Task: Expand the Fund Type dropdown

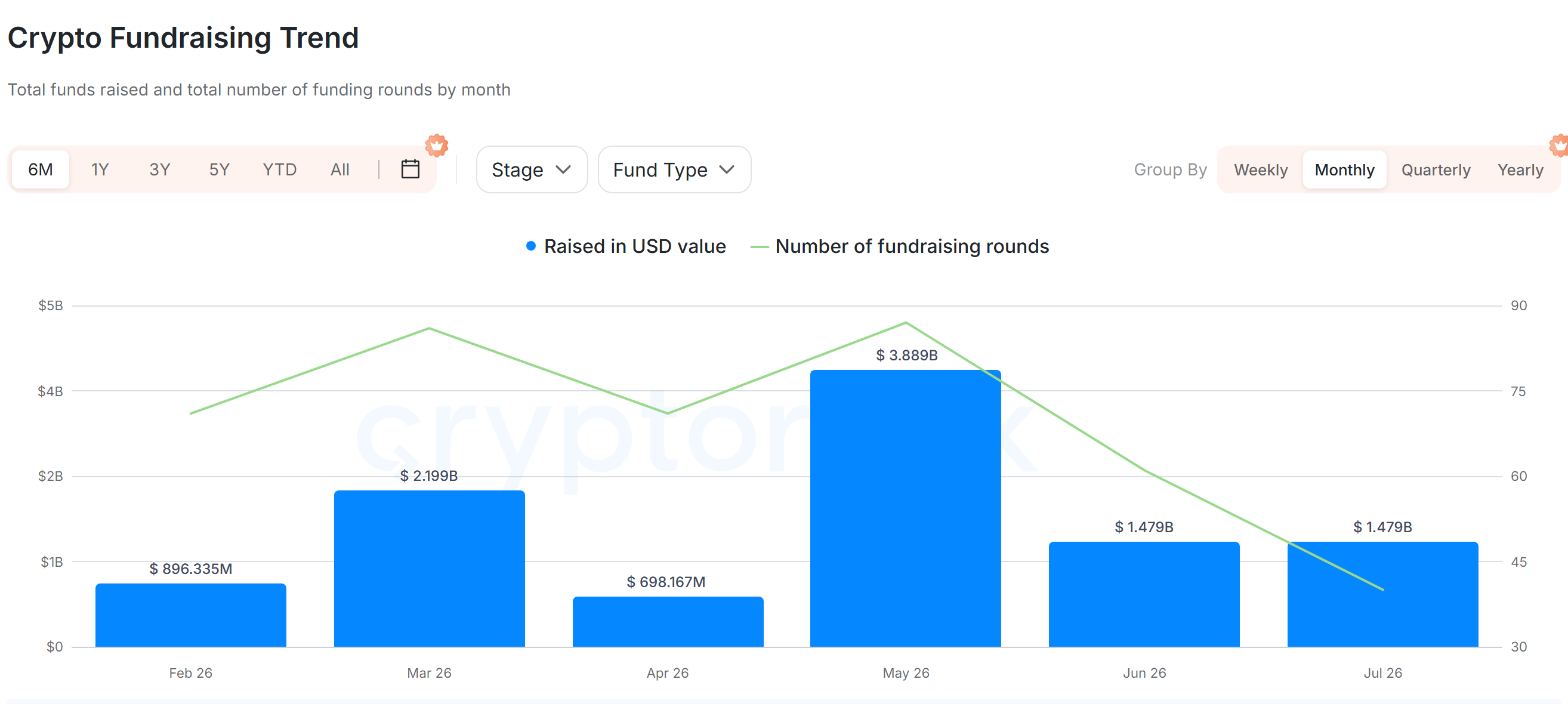Action: tap(674, 169)
